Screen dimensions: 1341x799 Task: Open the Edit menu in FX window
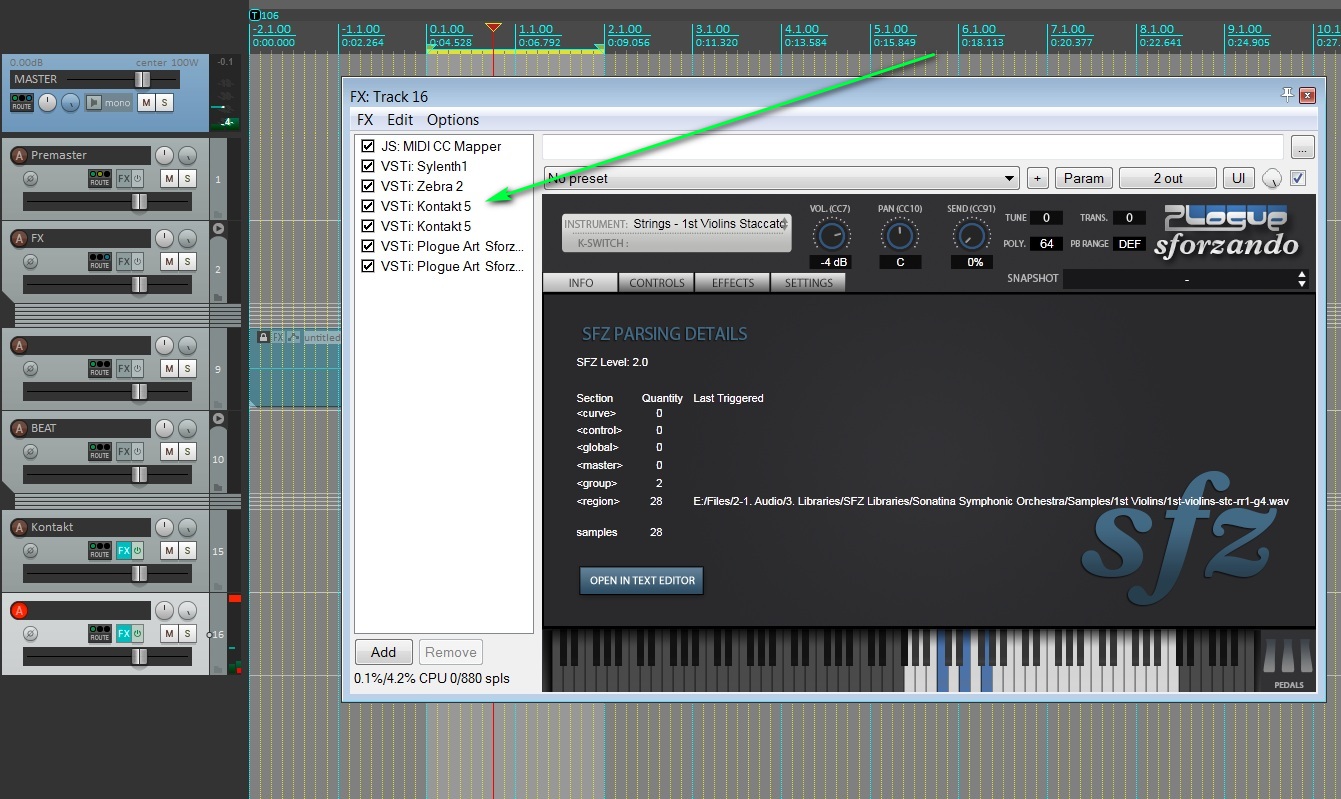[x=400, y=120]
